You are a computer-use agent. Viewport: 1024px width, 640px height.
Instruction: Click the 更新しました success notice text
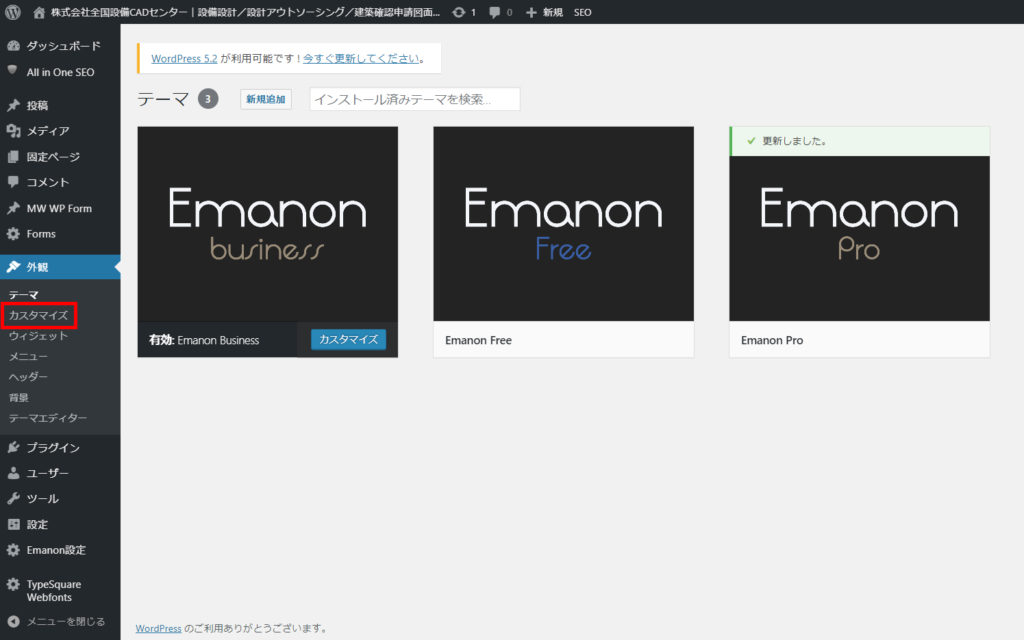(794, 141)
